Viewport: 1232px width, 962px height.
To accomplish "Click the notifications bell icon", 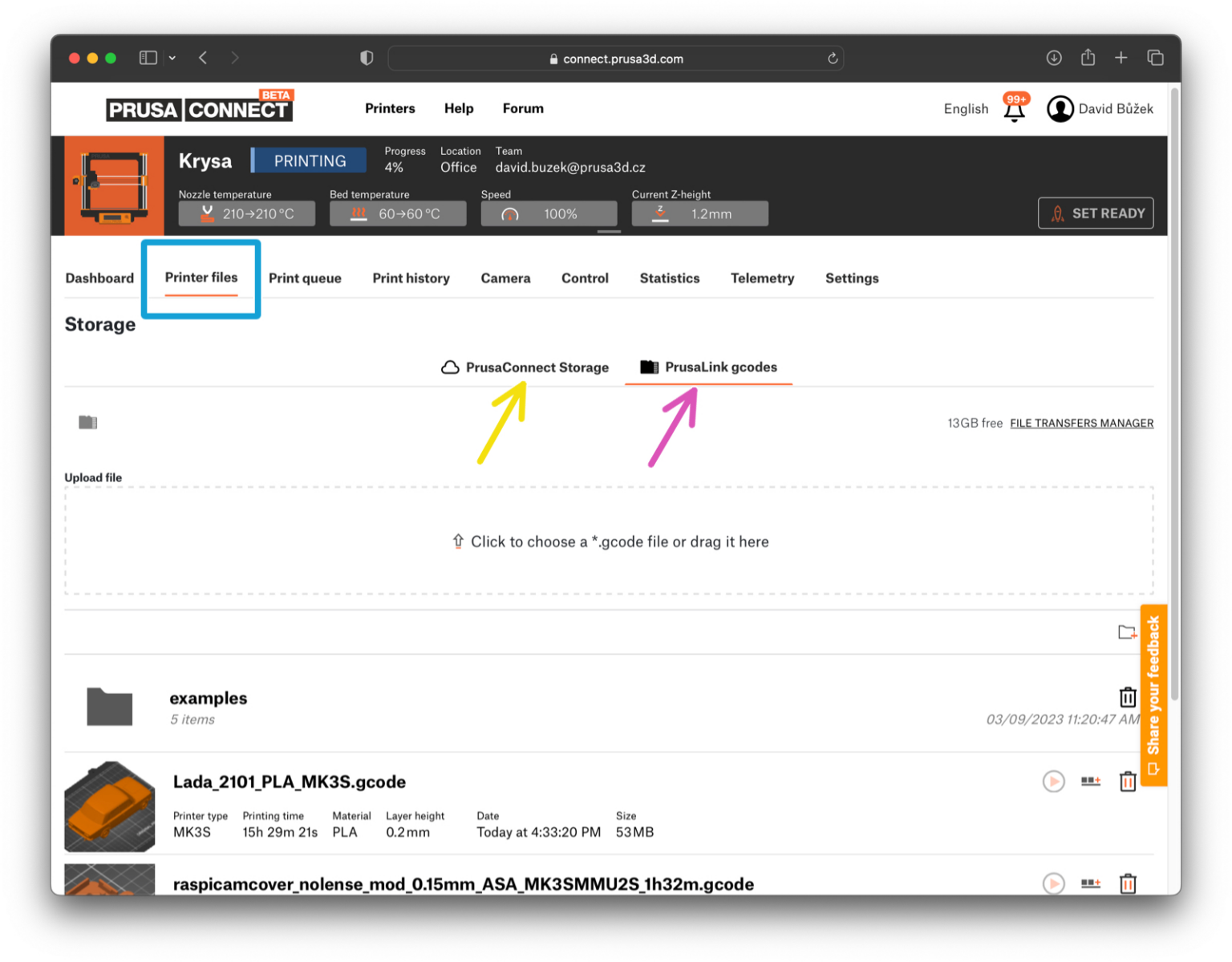I will coord(1014,110).
